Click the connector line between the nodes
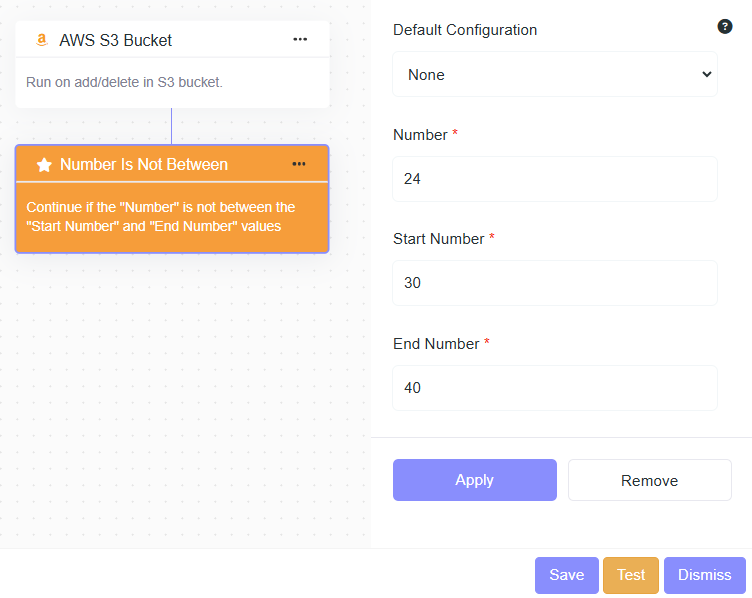 171,126
